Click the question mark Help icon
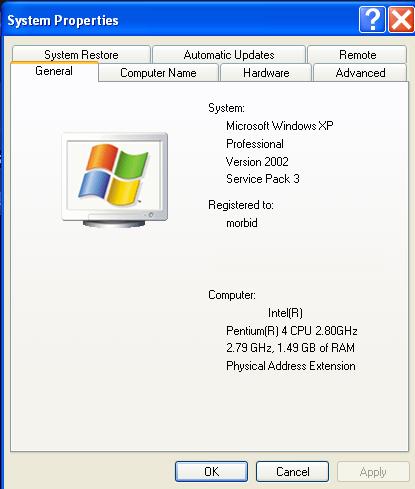 point(372,19)
